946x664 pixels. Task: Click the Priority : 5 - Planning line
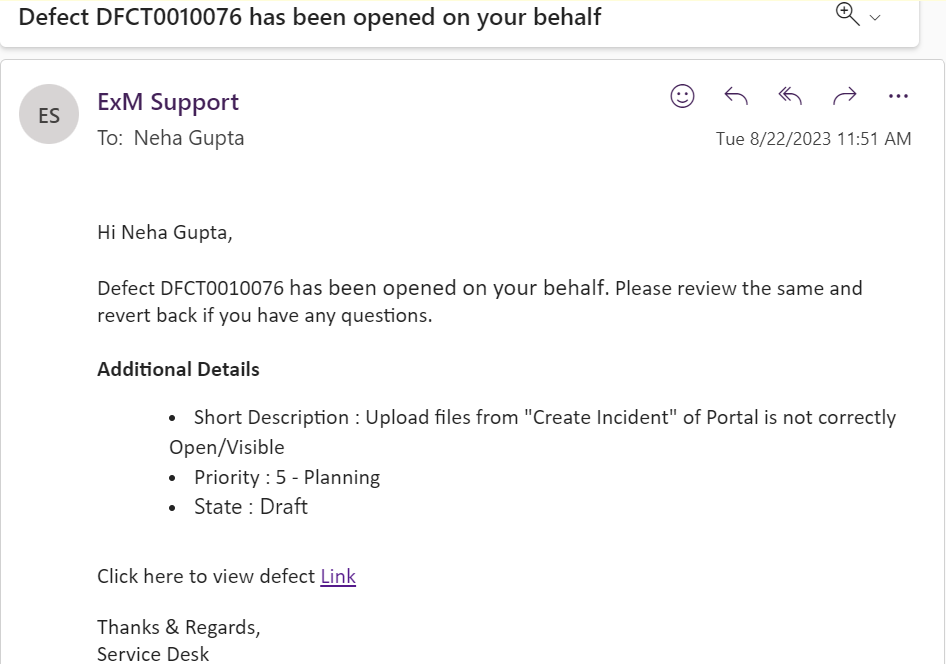pyautogui.click(x=287, y=477)
